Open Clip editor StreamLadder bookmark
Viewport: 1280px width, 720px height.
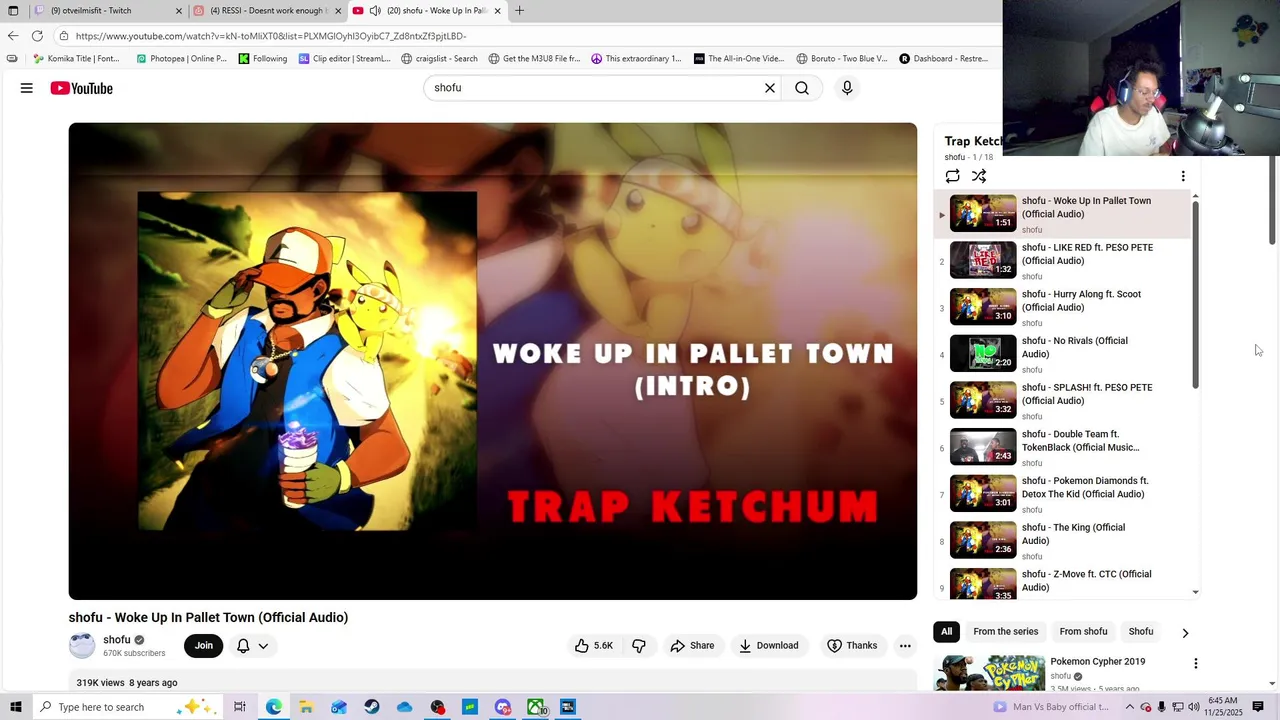pos(344,59)
